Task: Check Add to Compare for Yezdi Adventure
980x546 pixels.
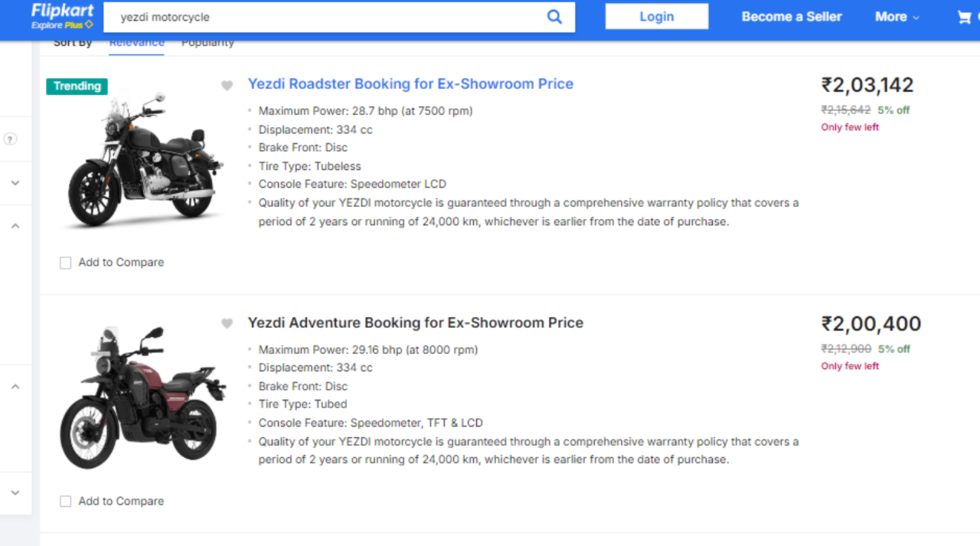Action: click(x=66, y=502)
